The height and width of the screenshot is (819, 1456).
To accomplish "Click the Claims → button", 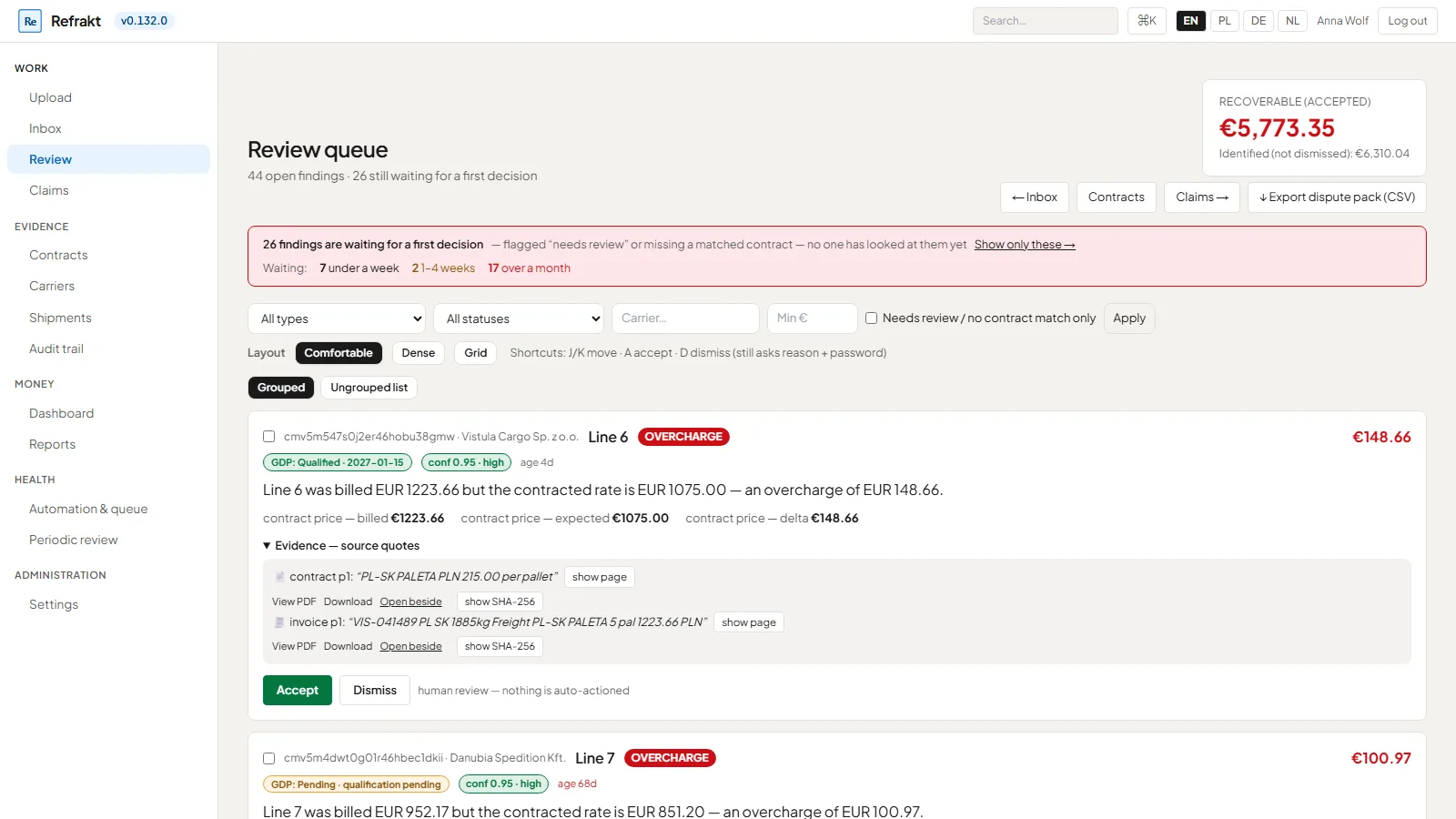I will (x=1202, y=197).
